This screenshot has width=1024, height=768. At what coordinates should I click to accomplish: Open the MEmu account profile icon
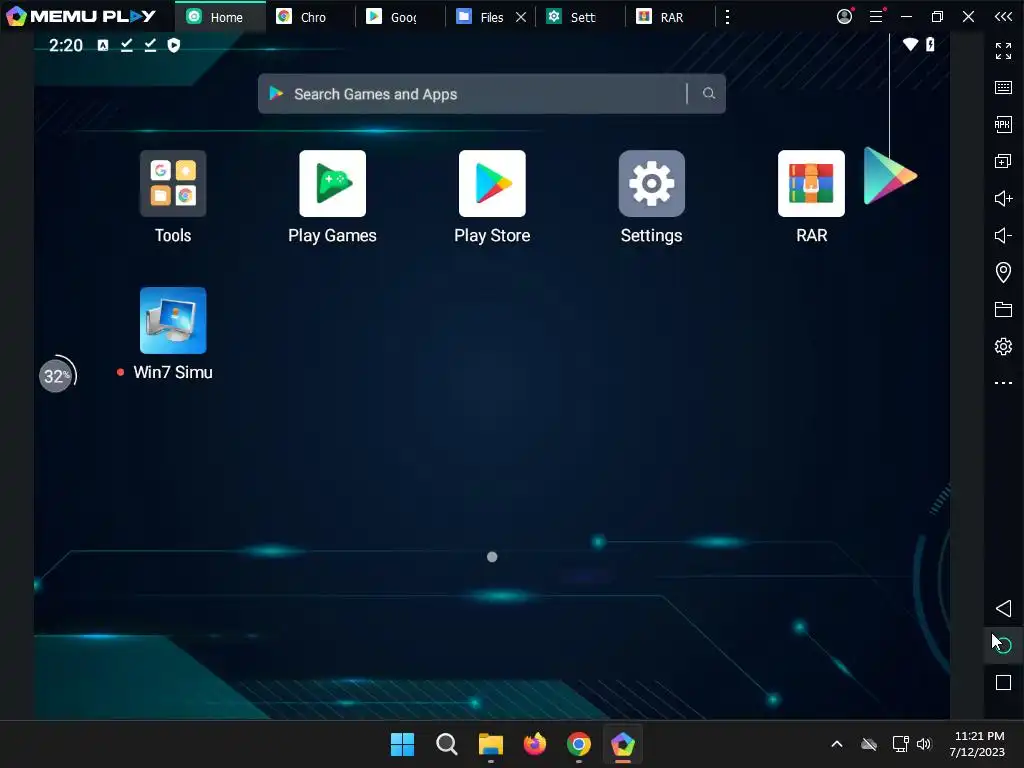click(844, 16)
